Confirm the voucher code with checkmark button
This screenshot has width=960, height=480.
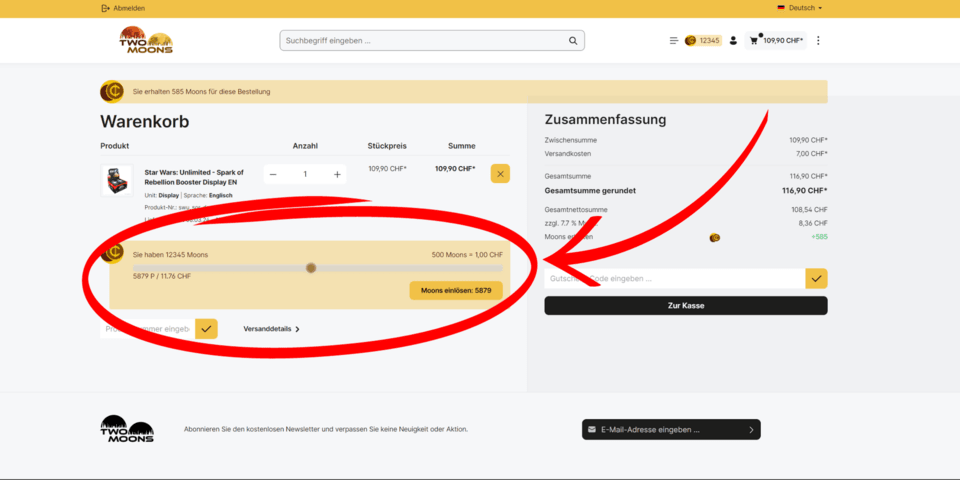[x=816, y=279]
